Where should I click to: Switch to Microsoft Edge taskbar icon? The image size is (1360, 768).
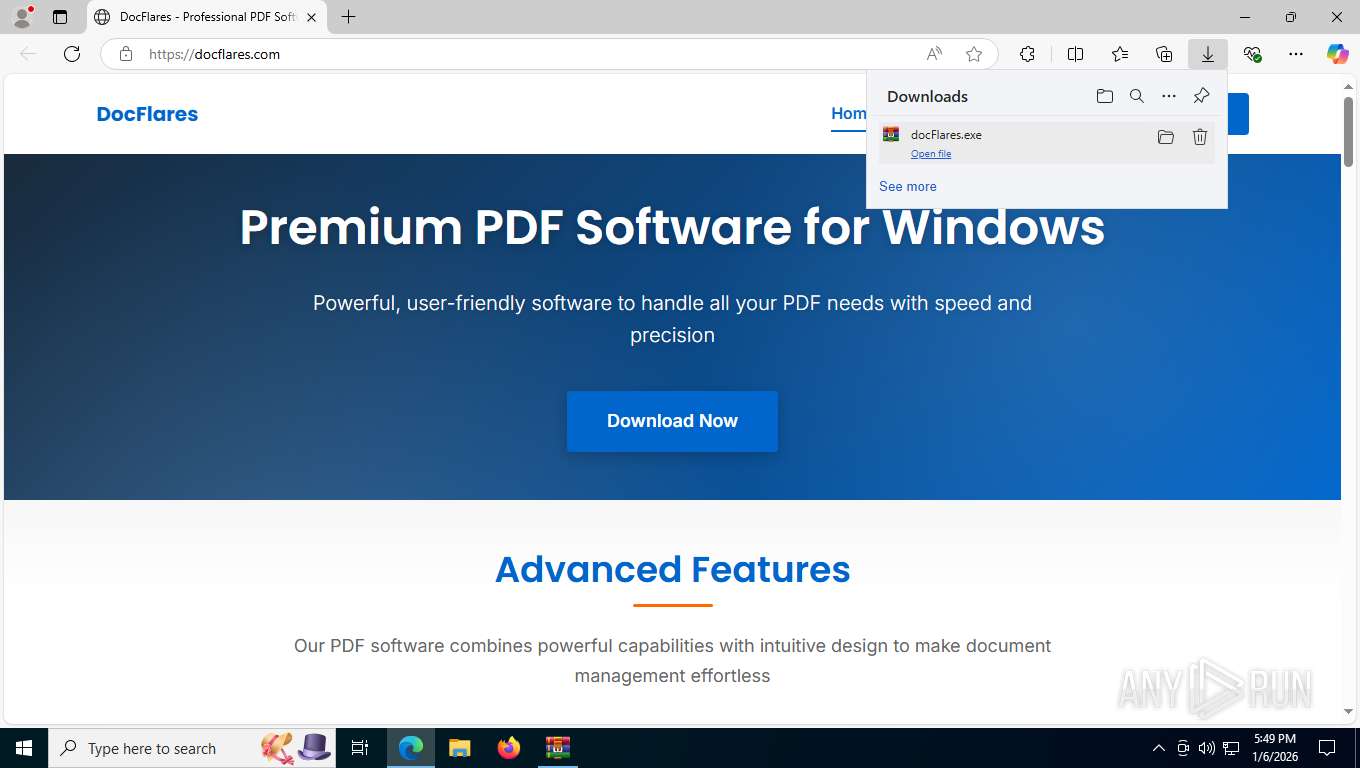point(411,748)
